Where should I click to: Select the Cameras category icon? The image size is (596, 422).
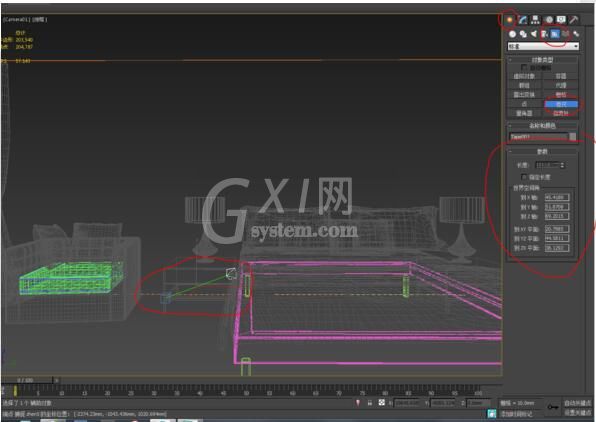544,34
